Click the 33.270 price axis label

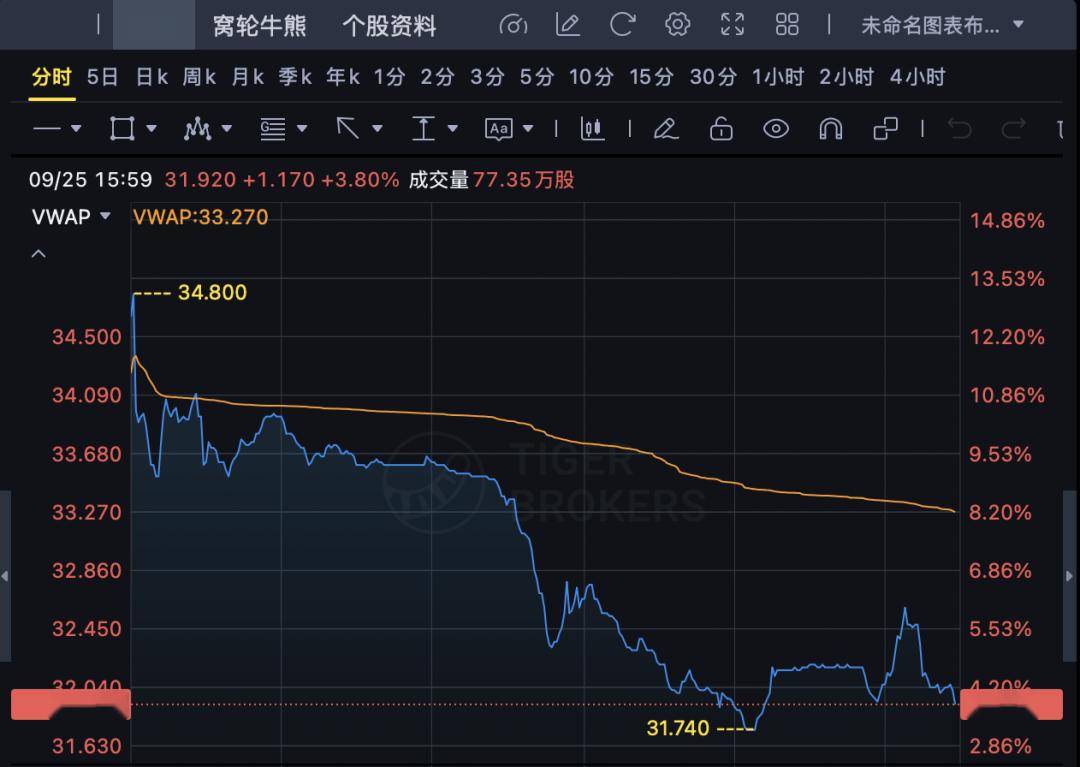(87, 512)
